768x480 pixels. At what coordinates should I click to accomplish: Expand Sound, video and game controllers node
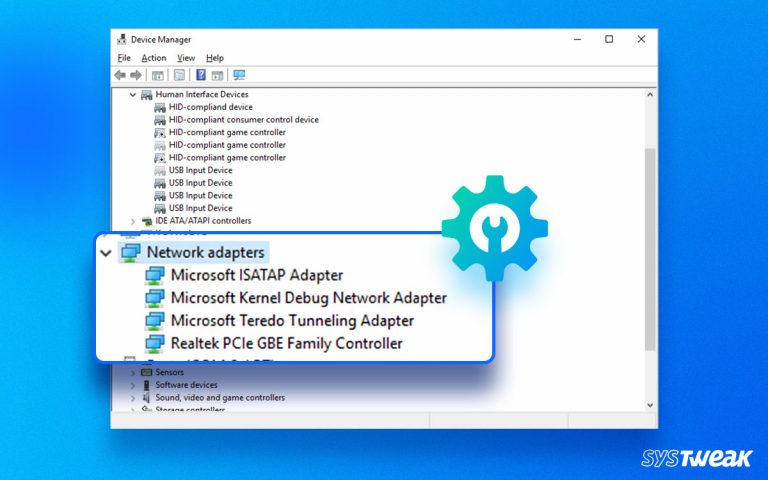coord(133,398)
